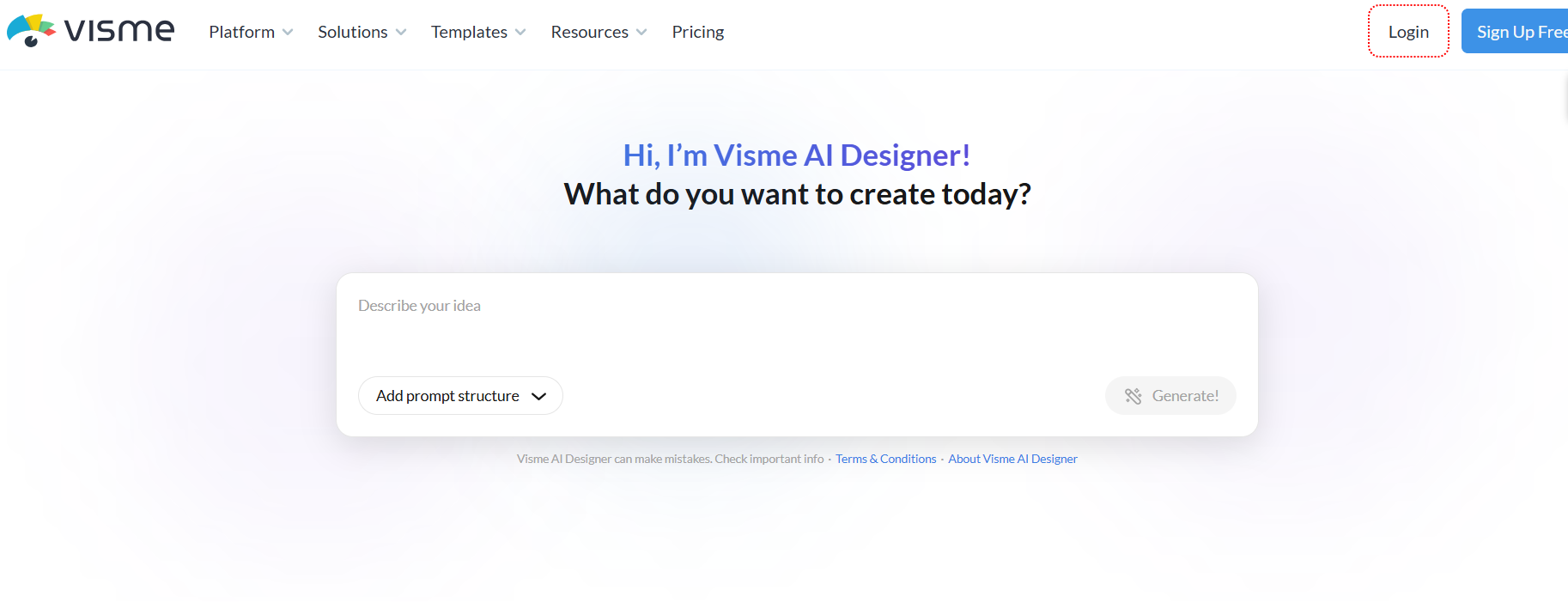
Task: Click 'Hi, I'm Visme AI Designer!' heading
Action: tap(797, 155)
